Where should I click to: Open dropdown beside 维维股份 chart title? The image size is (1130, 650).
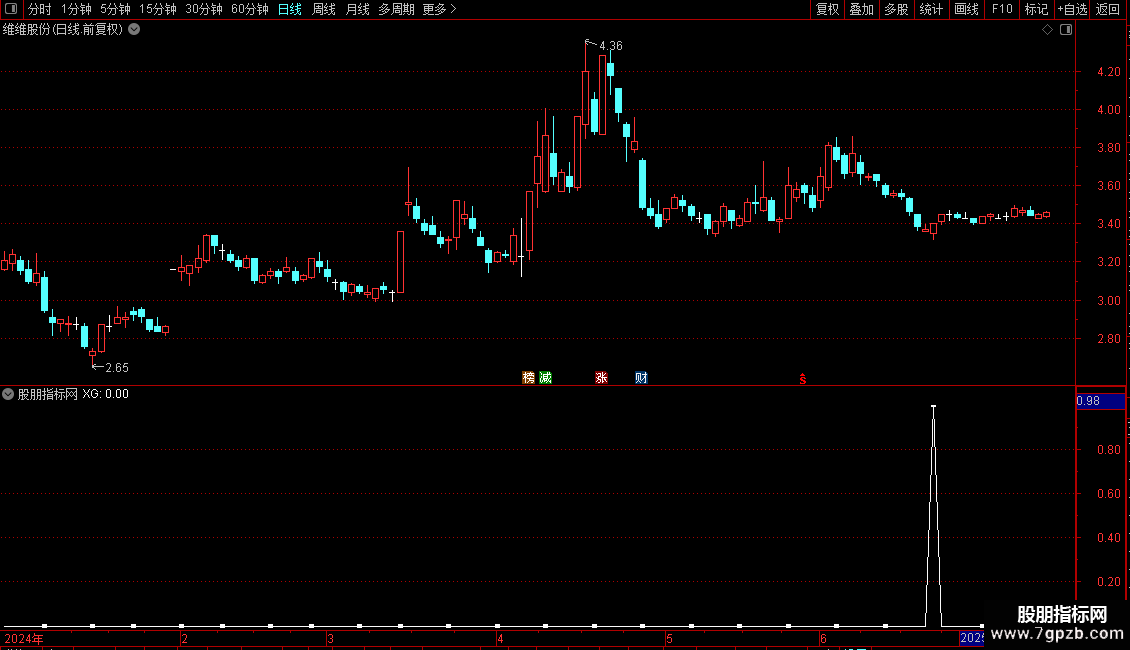coord(134,30)
